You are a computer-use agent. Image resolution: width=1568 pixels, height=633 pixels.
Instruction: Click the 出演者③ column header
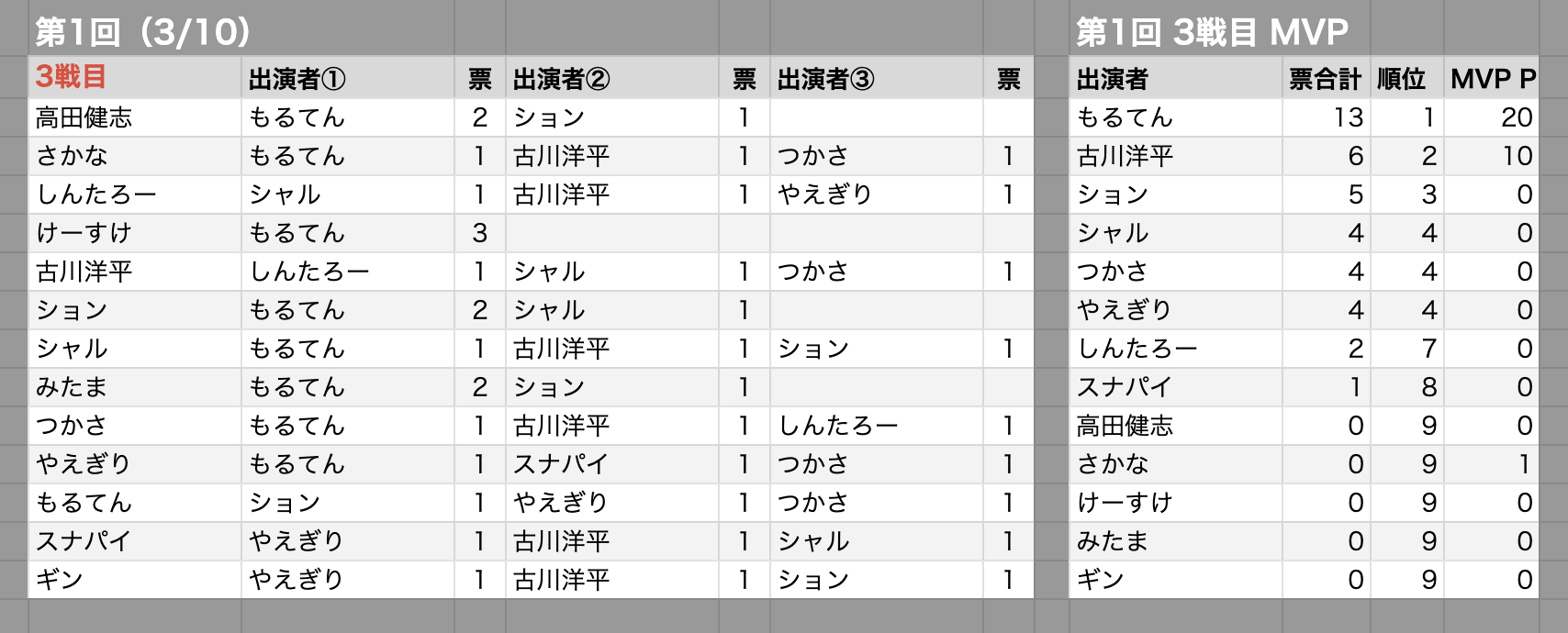[x=825, y=80]
